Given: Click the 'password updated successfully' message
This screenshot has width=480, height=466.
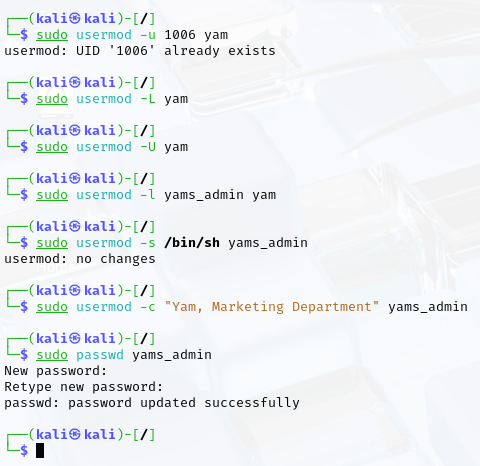Looking at the screenshot, I should (184, 403).
